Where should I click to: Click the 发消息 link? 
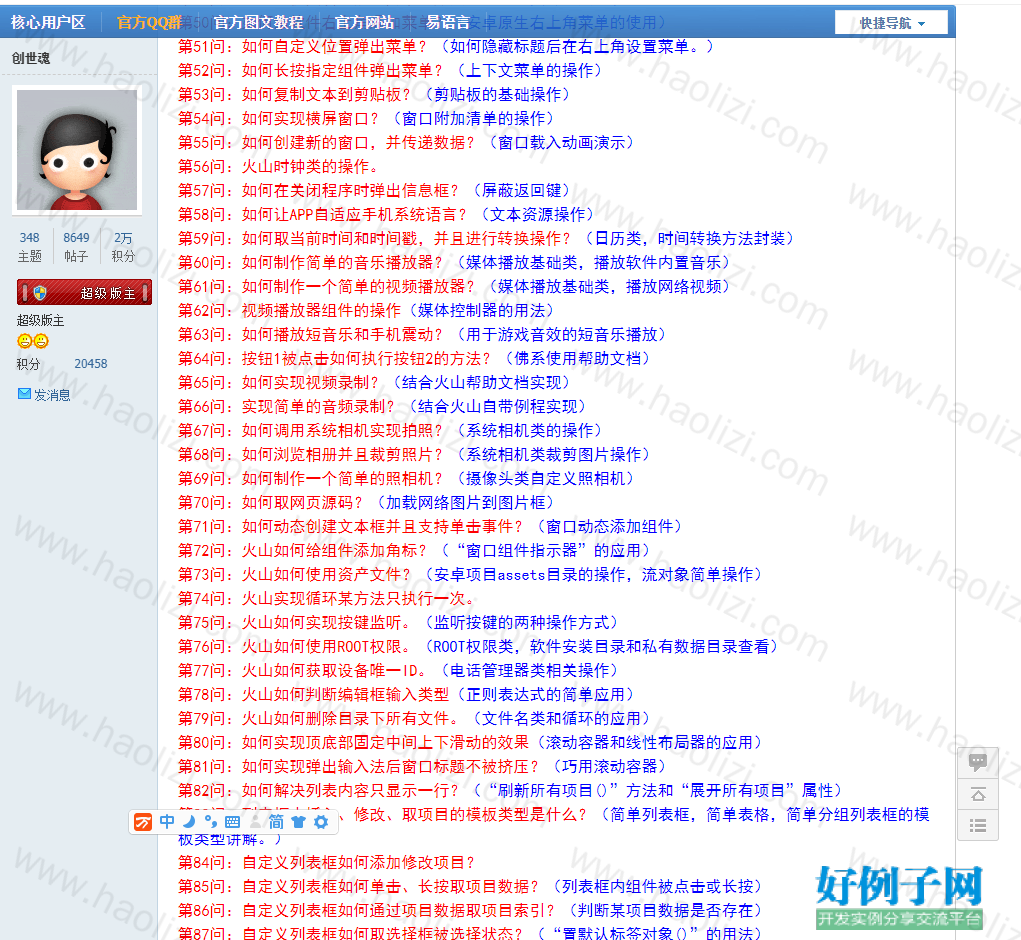point(52,394)
